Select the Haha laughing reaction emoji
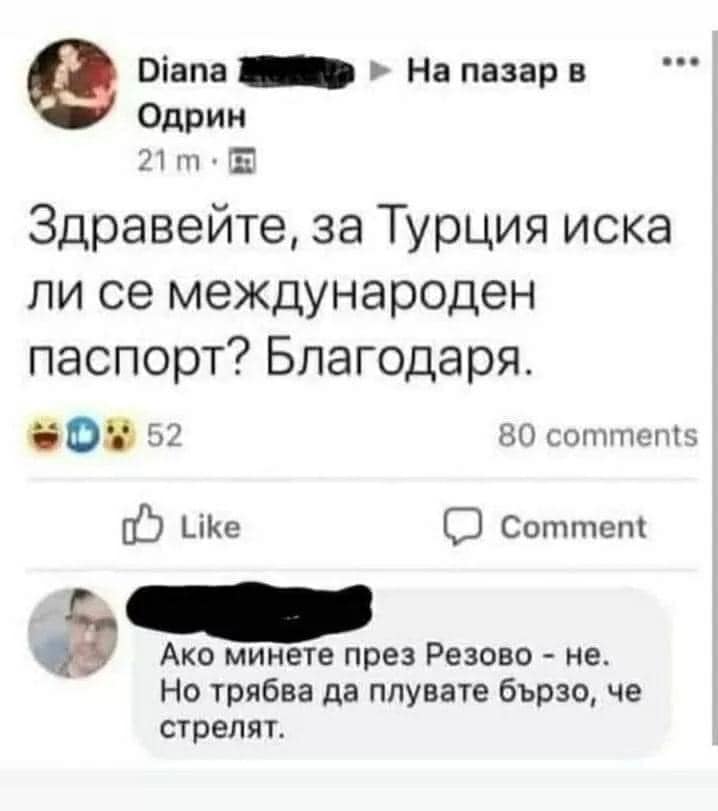Screen dimensions: 718x811 (x=47, y=435)
